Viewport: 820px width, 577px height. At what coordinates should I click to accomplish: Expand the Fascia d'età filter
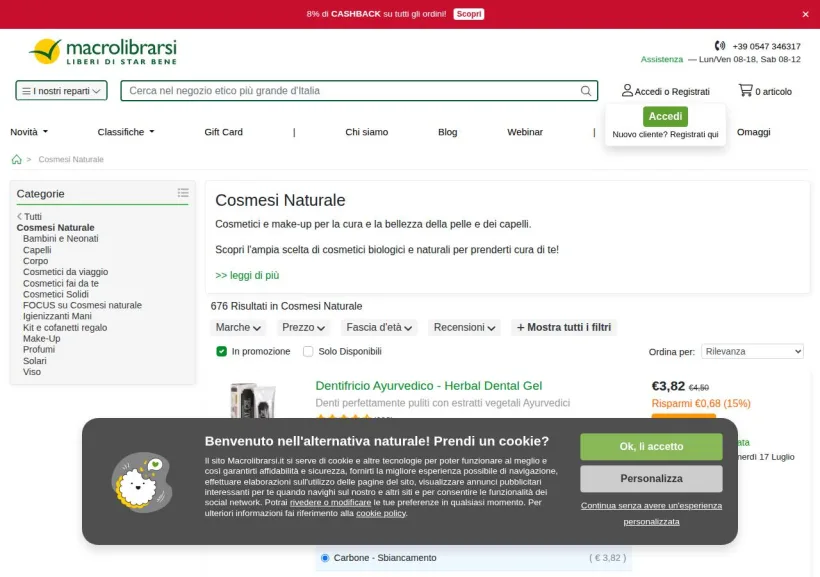[x=379, y=327]
